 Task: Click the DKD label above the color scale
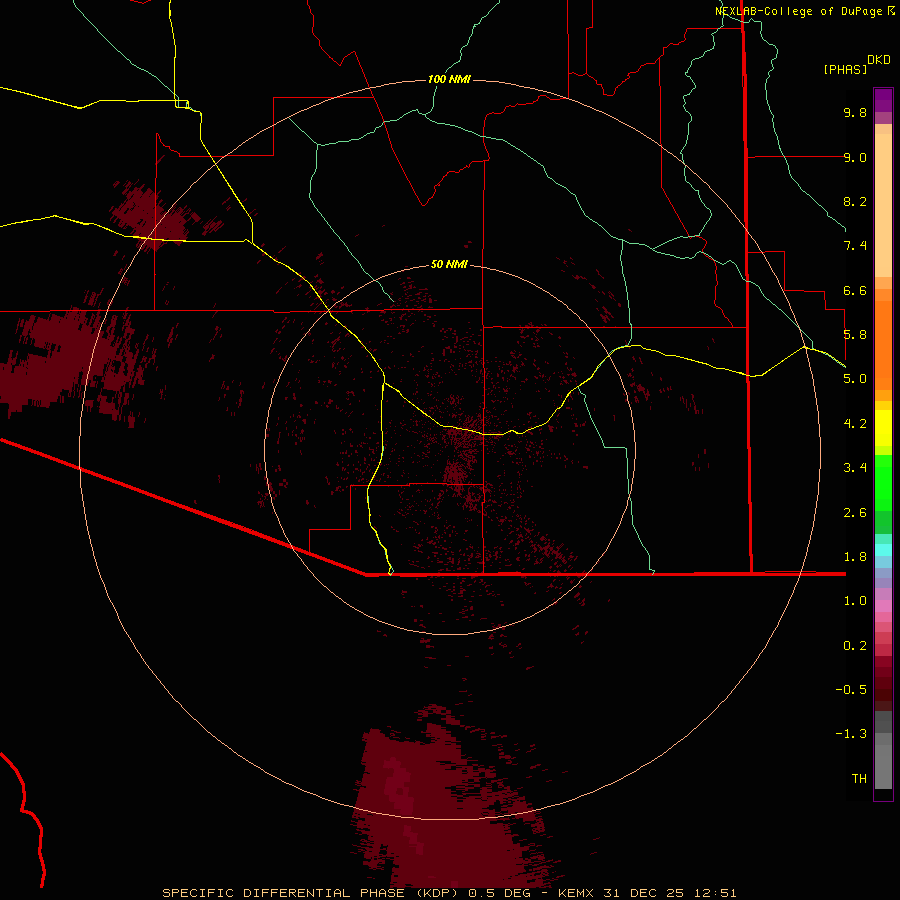click(x=879, y=60)
